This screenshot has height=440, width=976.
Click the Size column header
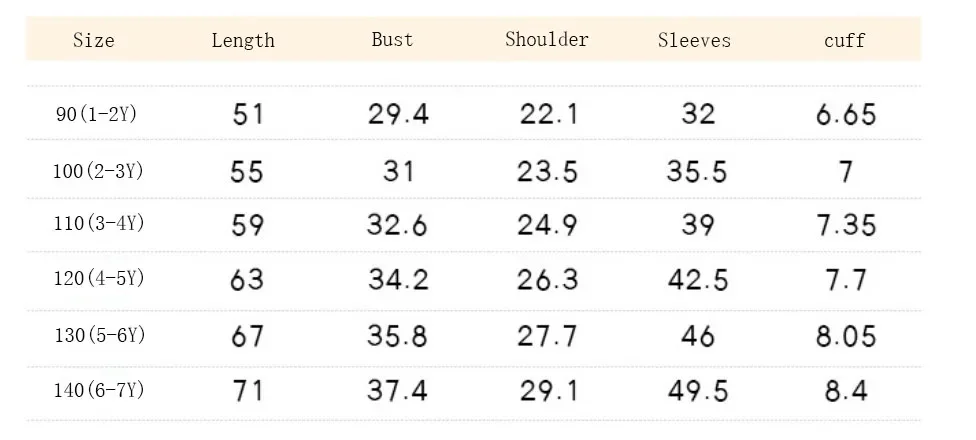93,40
